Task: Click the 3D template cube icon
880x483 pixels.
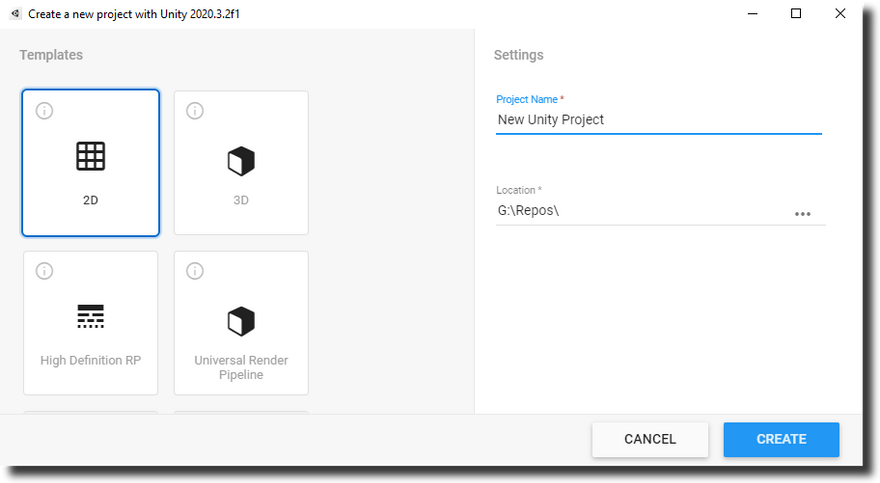Action: point(241,161)
